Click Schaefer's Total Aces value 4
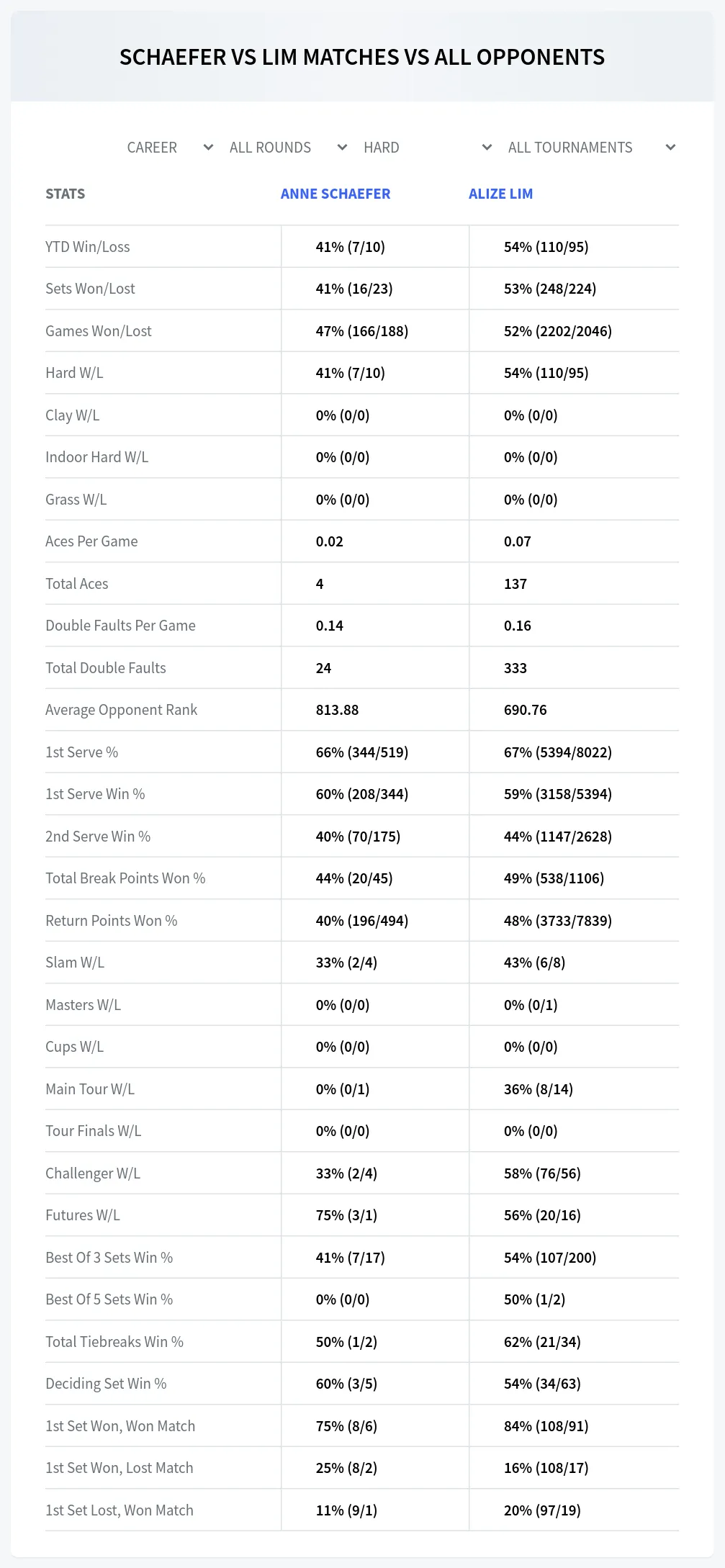 click(320, 584)
